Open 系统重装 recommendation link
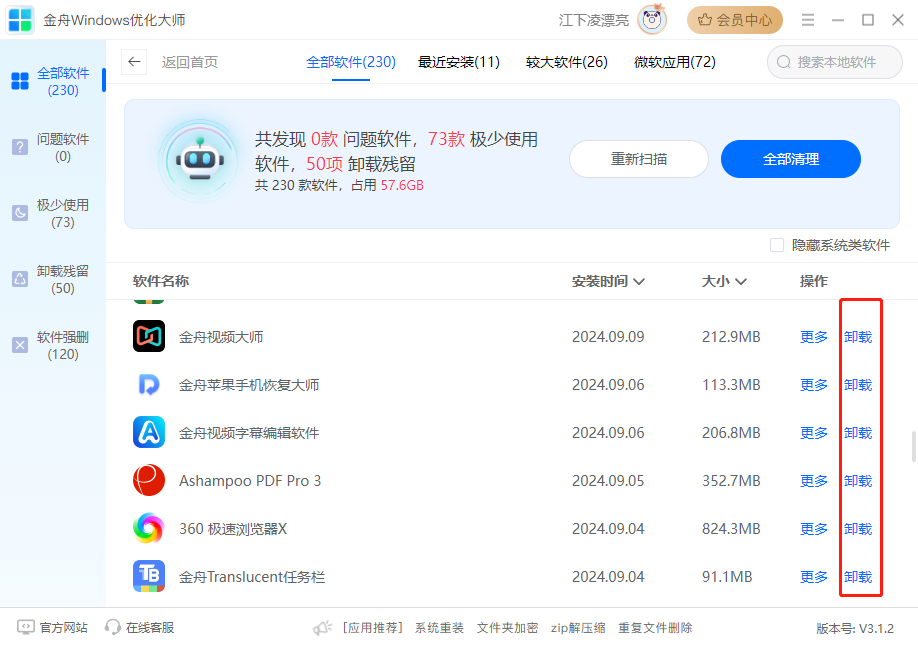Screen dimensions: 918x647 439,628
